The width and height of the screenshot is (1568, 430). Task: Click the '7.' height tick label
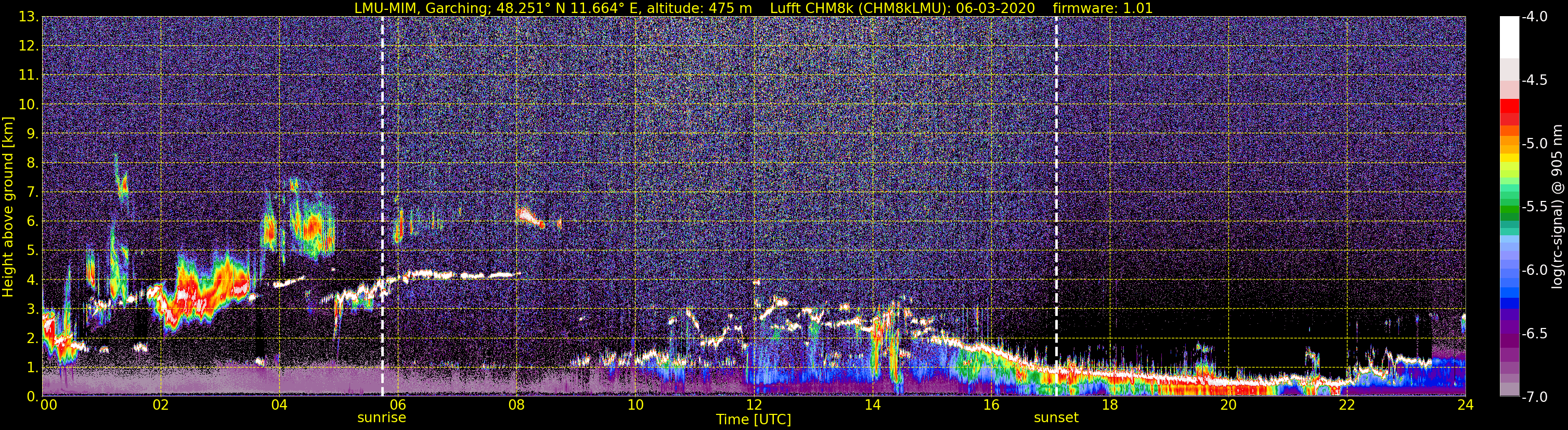(32, 193)
